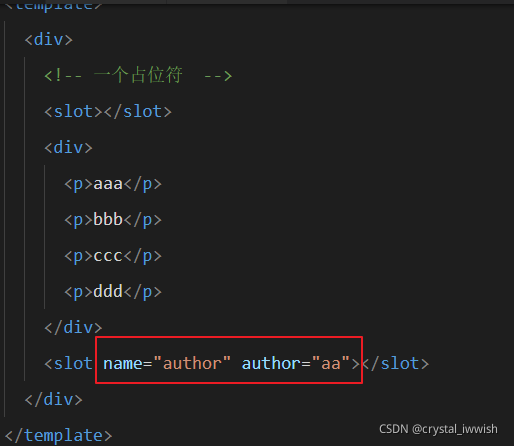This screenshot has height=446, width=514.
Task: Click the author="aa" attribute
Action: [x=296, y=363]
